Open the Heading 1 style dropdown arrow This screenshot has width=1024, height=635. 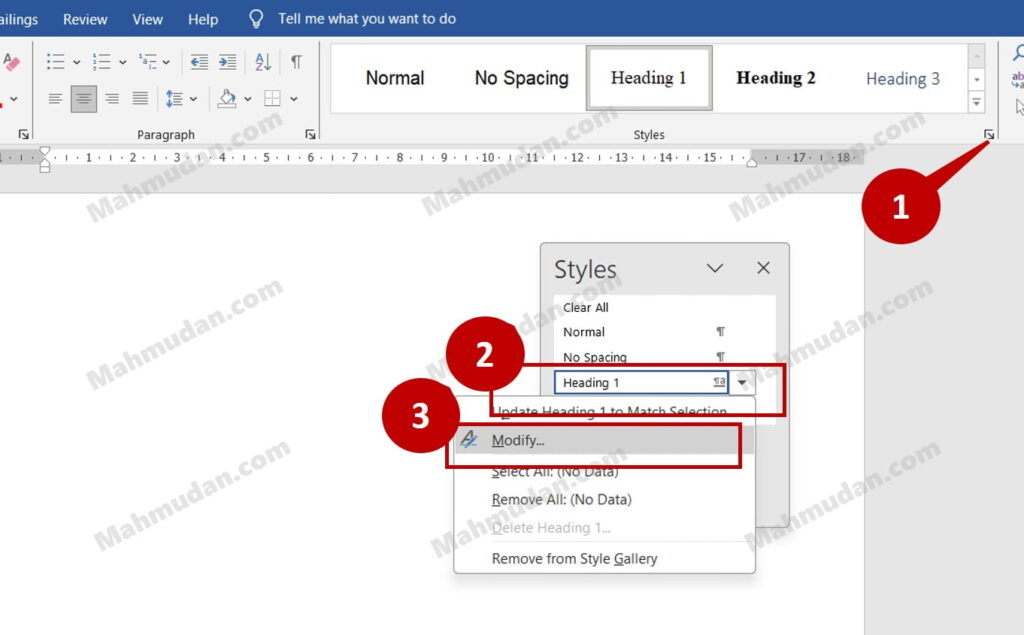coord(742,383)
